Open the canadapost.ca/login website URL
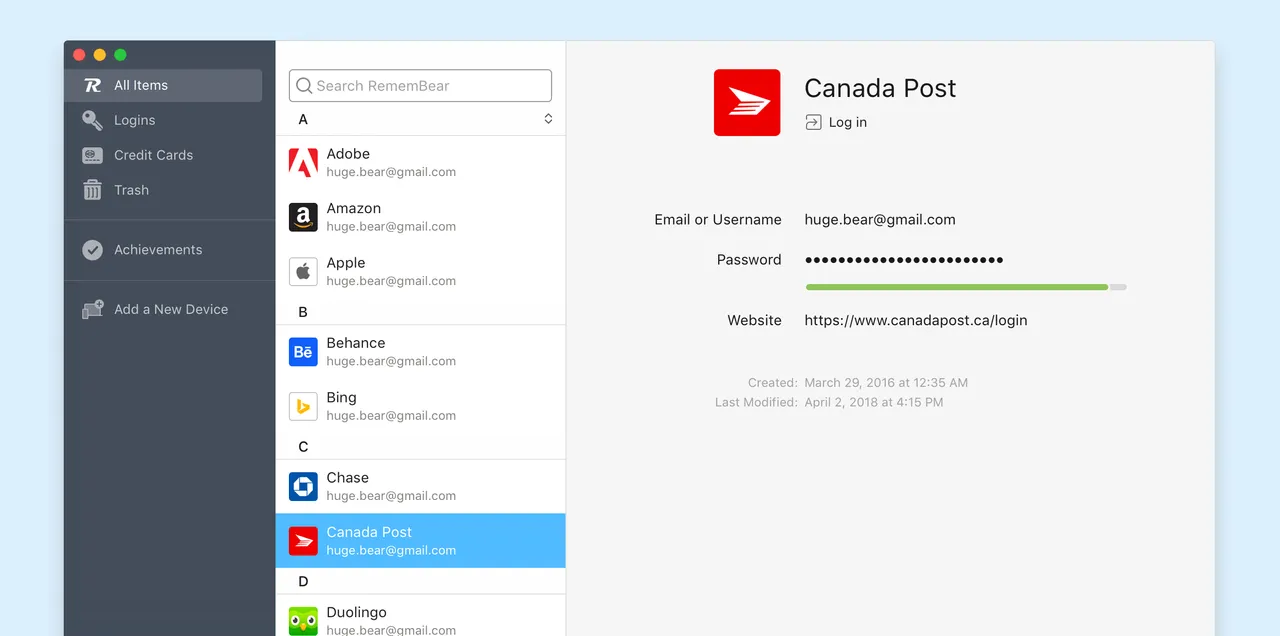 (x=916, y=321)
